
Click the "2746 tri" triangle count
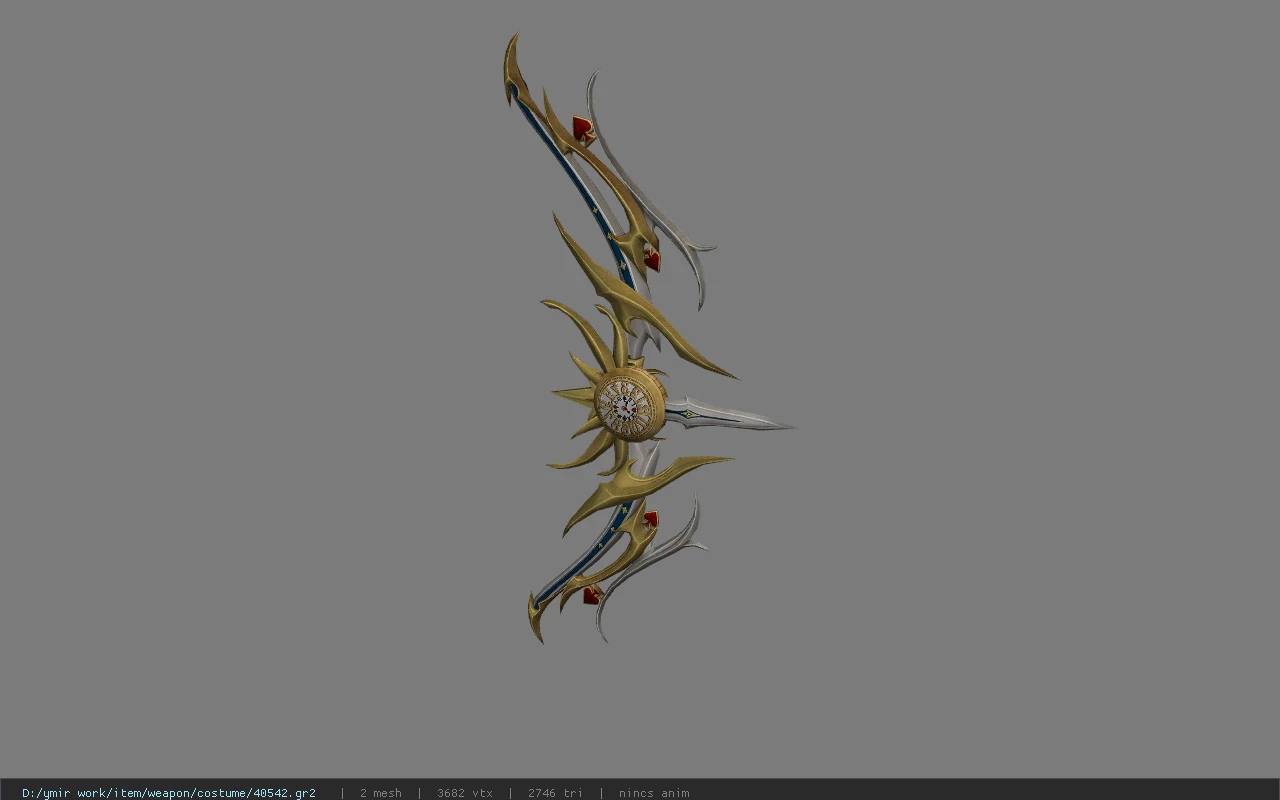[555, 793]
